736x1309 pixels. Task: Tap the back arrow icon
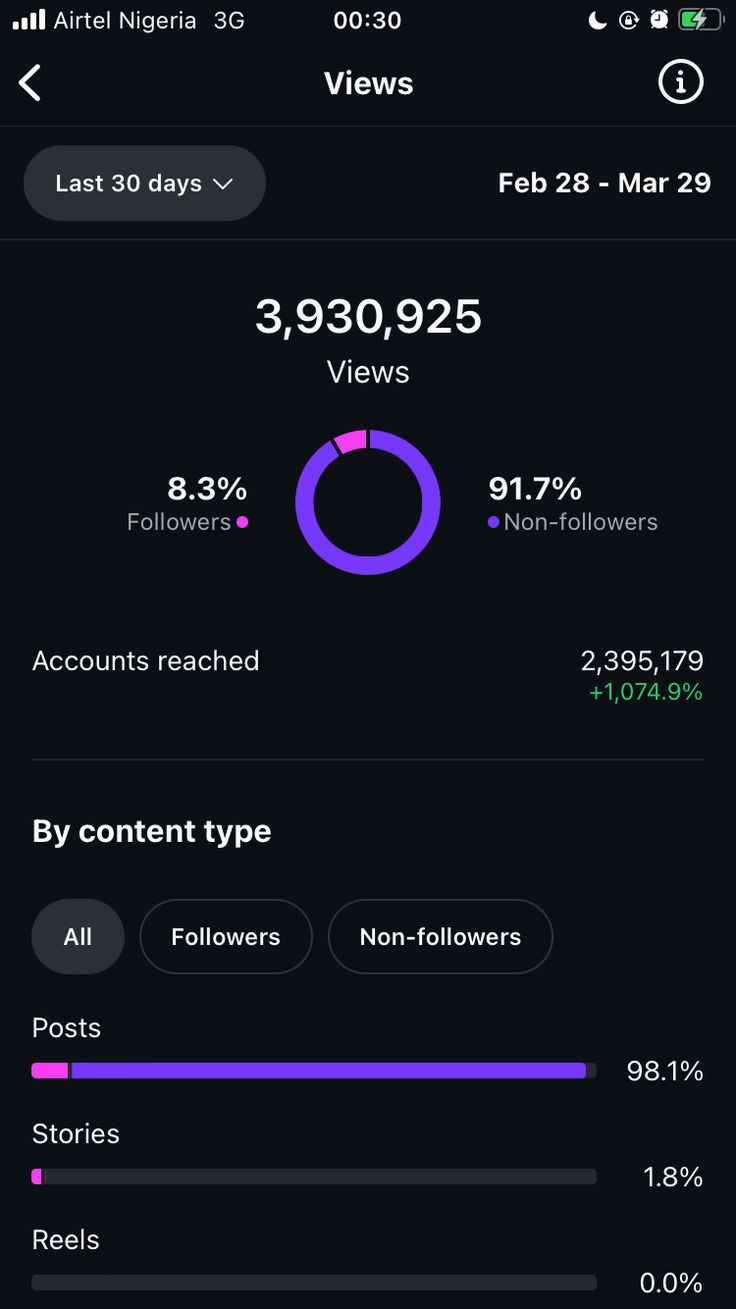[x=31, y=83]
